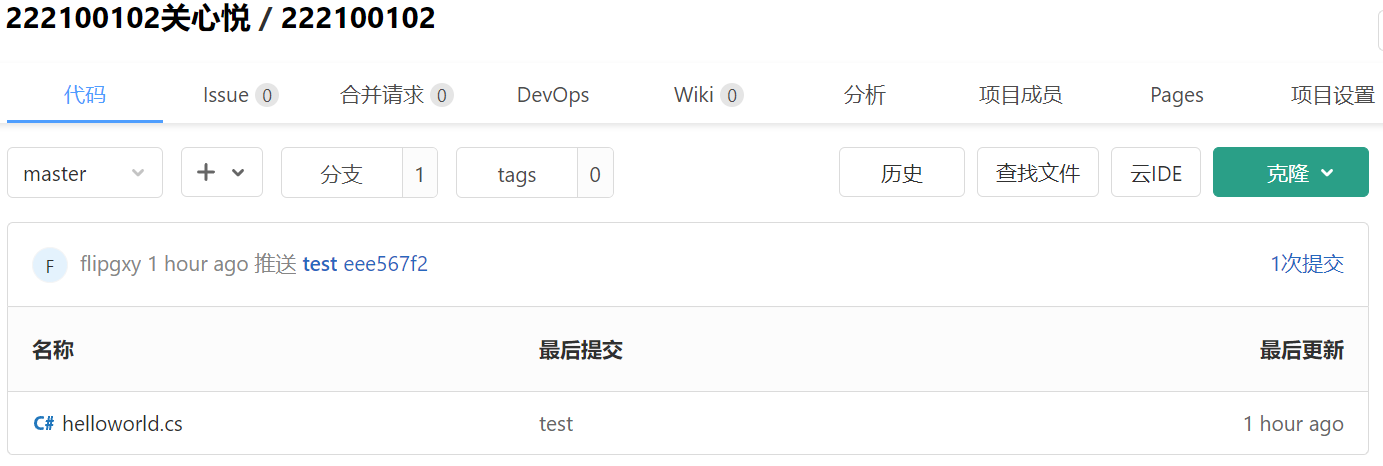Viewport: 1383px width, 466px height.
Task: Open the 项目成员 tab
Action: [1020, 95]
